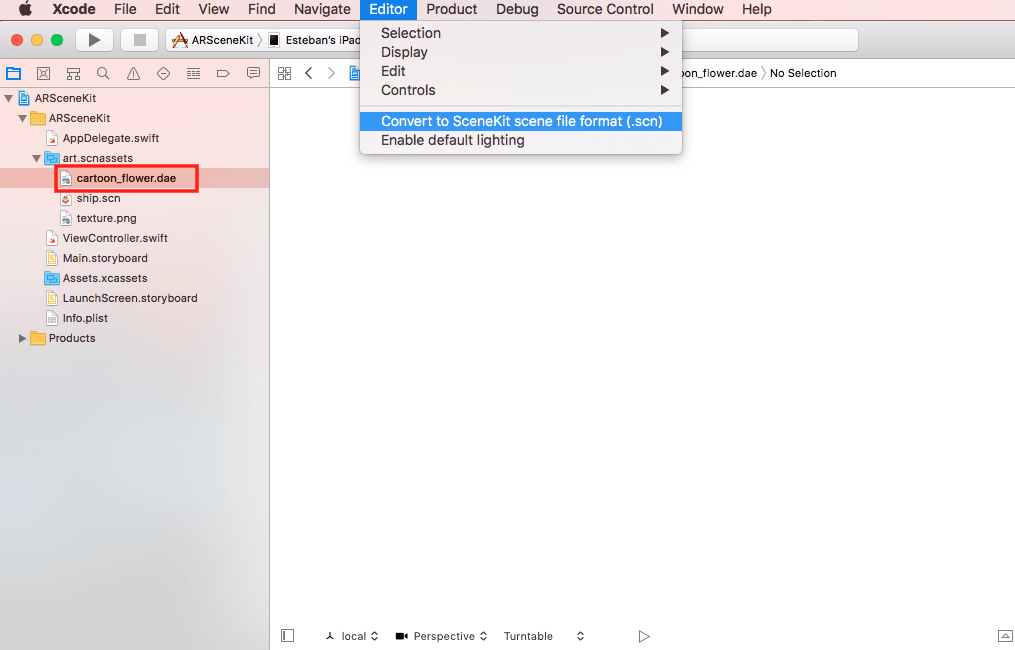Image resolution: width=1015 pixels, height=650 pixels.
Task: Go back with the left arrow
Action: tap(309, 73)
